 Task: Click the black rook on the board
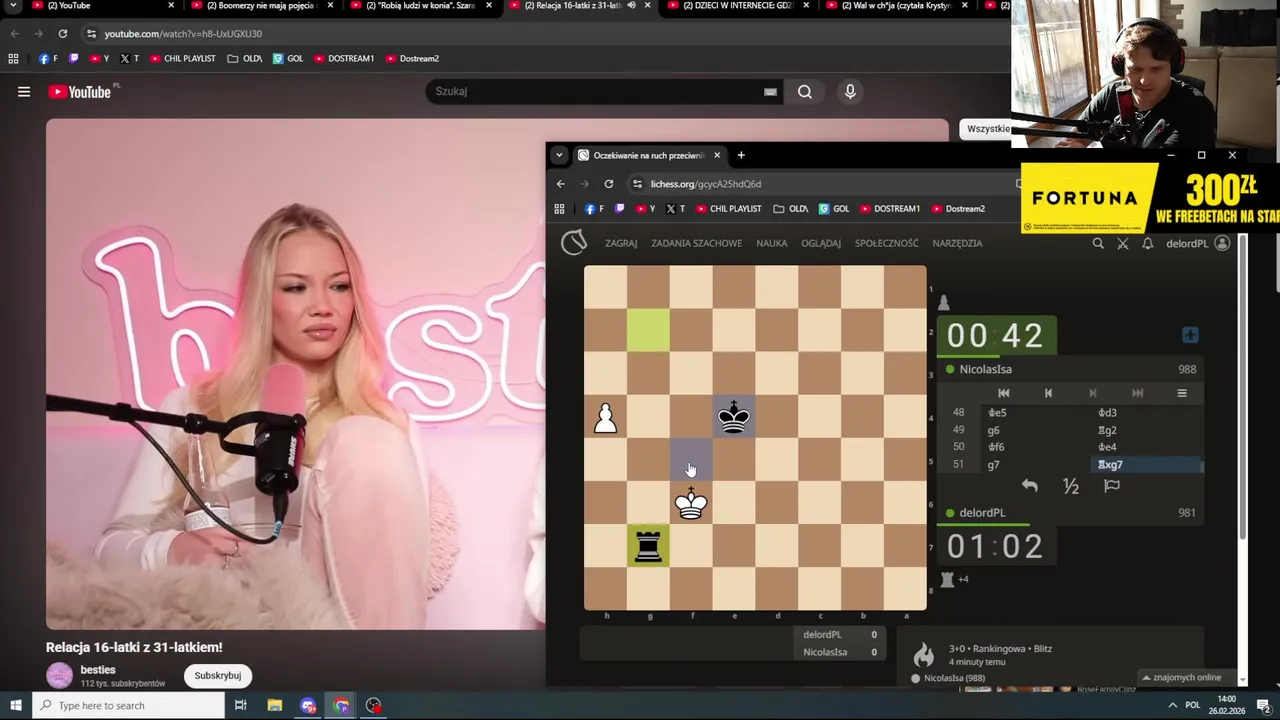pos(648,546)
